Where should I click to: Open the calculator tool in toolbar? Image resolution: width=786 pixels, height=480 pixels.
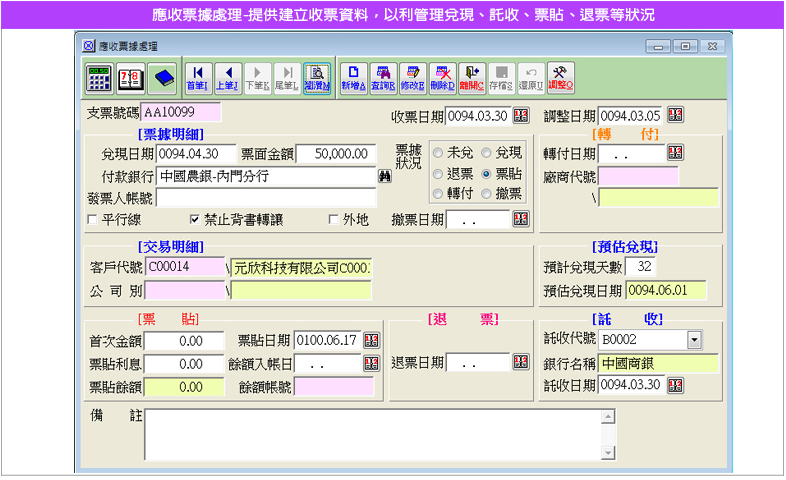pyautogui.click(x=98, y=77)
